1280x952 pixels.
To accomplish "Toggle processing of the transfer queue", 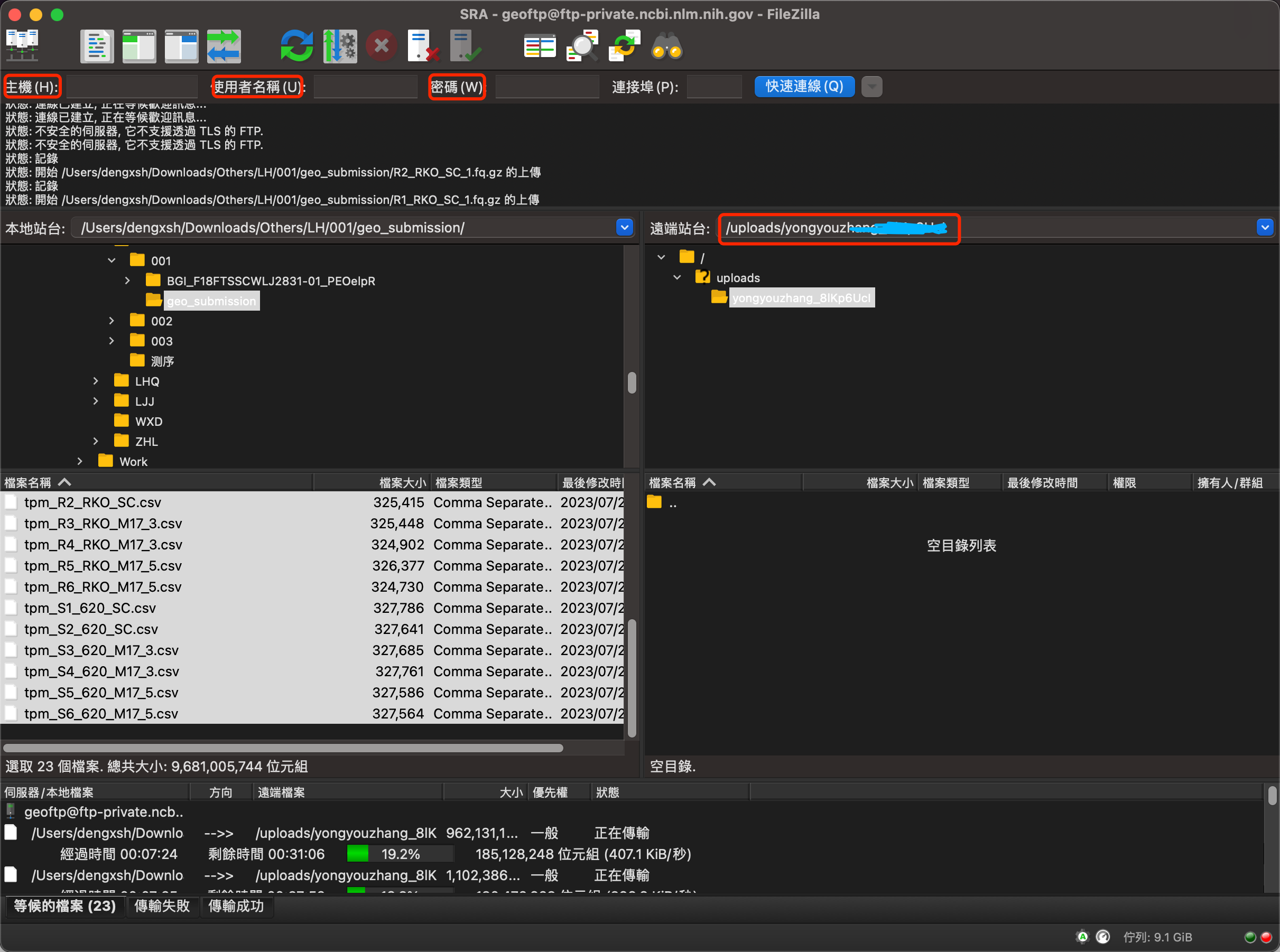I will click(x=339, y=45).
